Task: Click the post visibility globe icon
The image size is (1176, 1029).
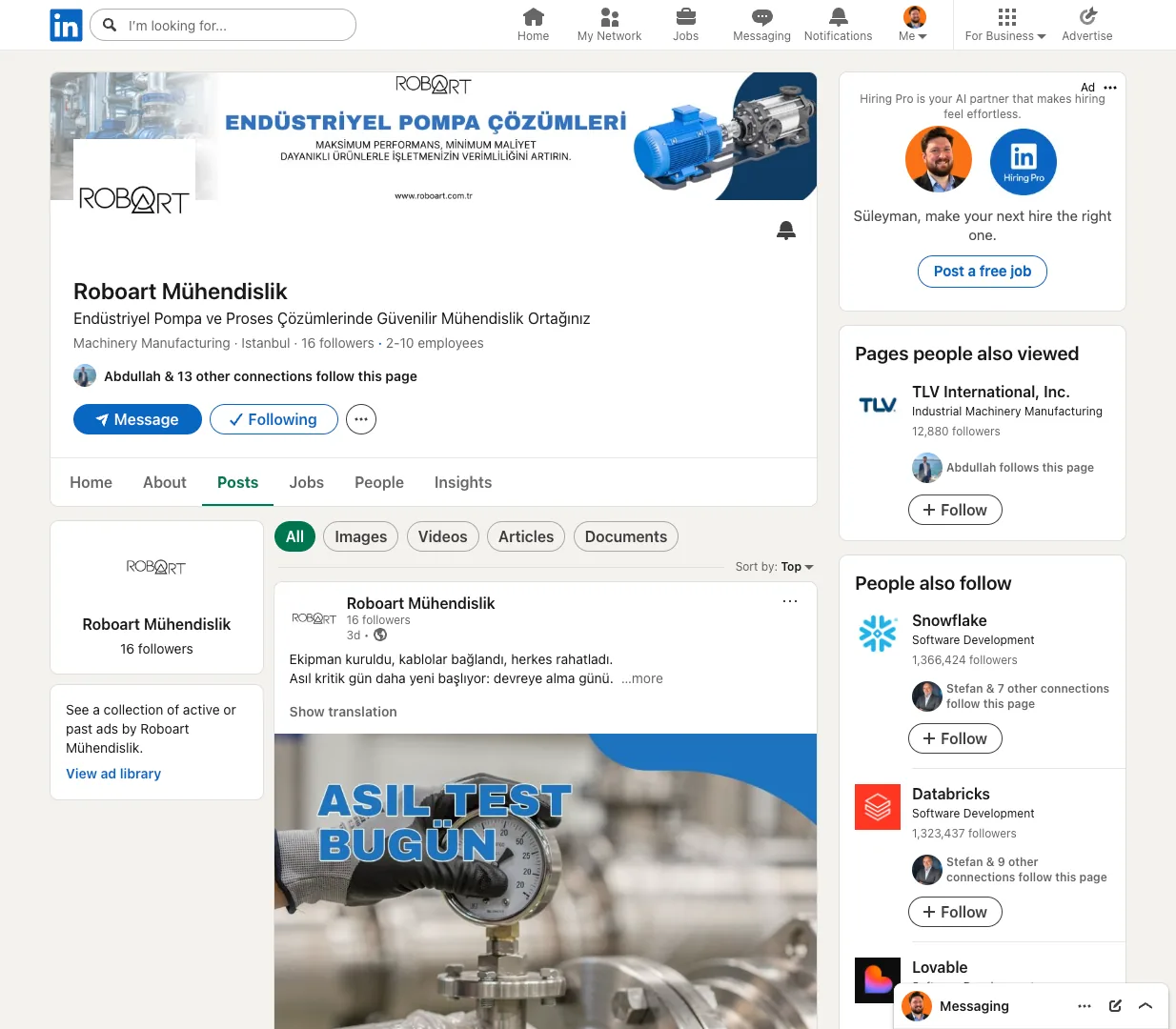Action: 380,635
